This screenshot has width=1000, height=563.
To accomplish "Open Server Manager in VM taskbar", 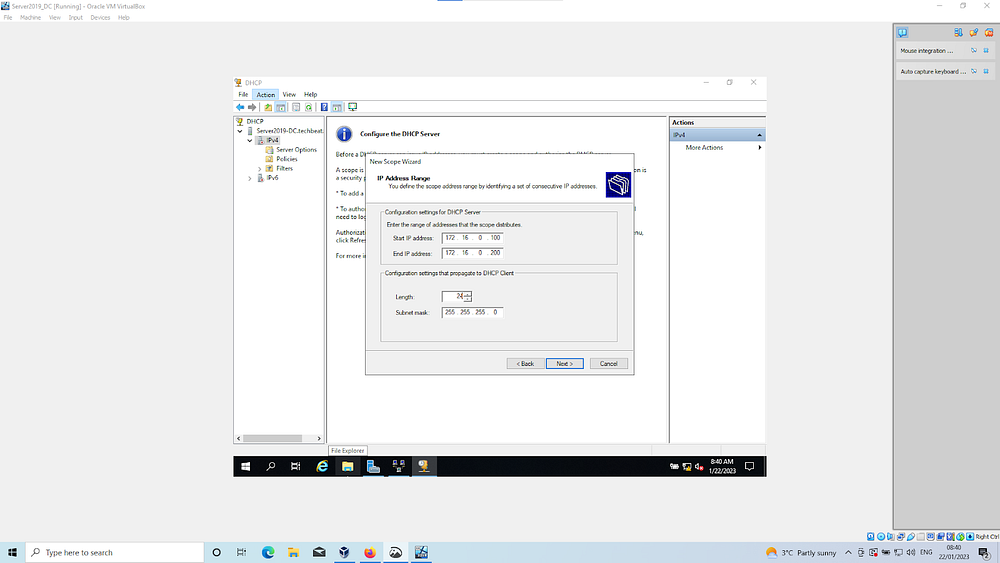I will (x=373, y=467).
